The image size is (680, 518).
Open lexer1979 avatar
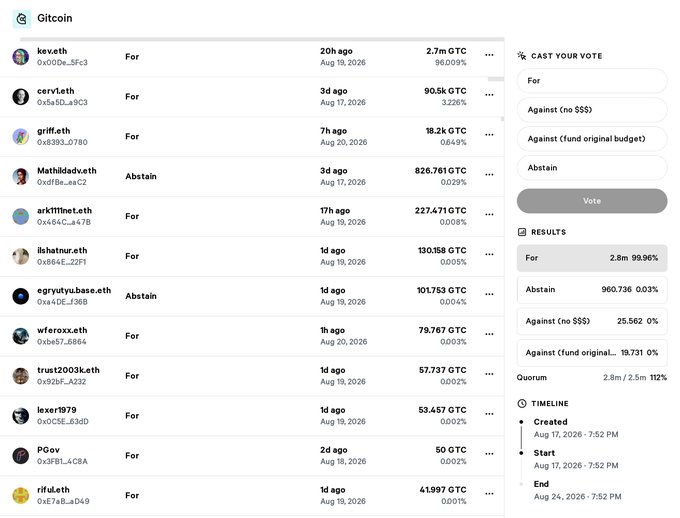(20, 416)
